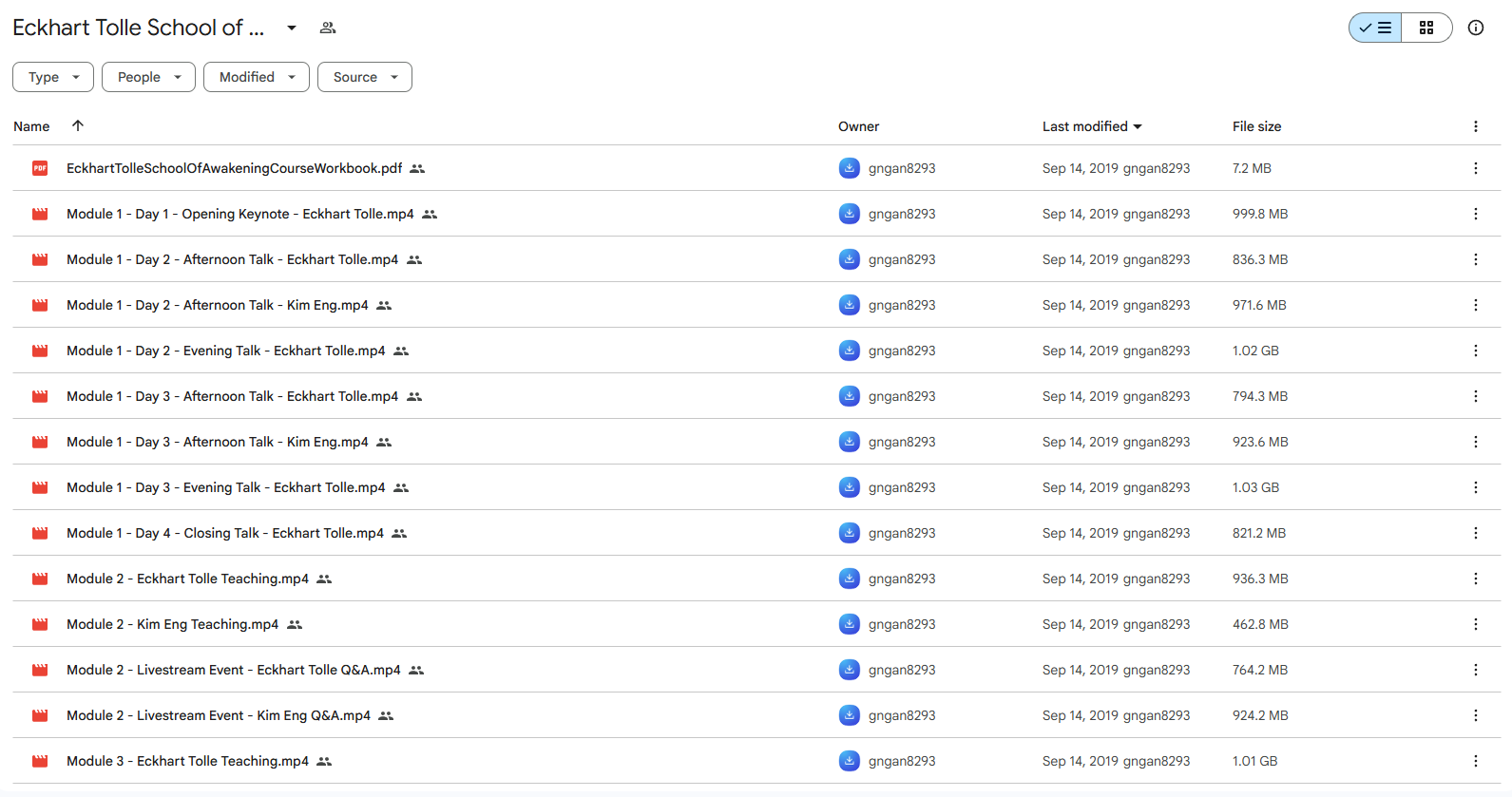Viewport: 1512px width, 797px height.
Task: Select Module 2 - Kim Eng Teaching.mp4
Action: [x=173, y=624]
